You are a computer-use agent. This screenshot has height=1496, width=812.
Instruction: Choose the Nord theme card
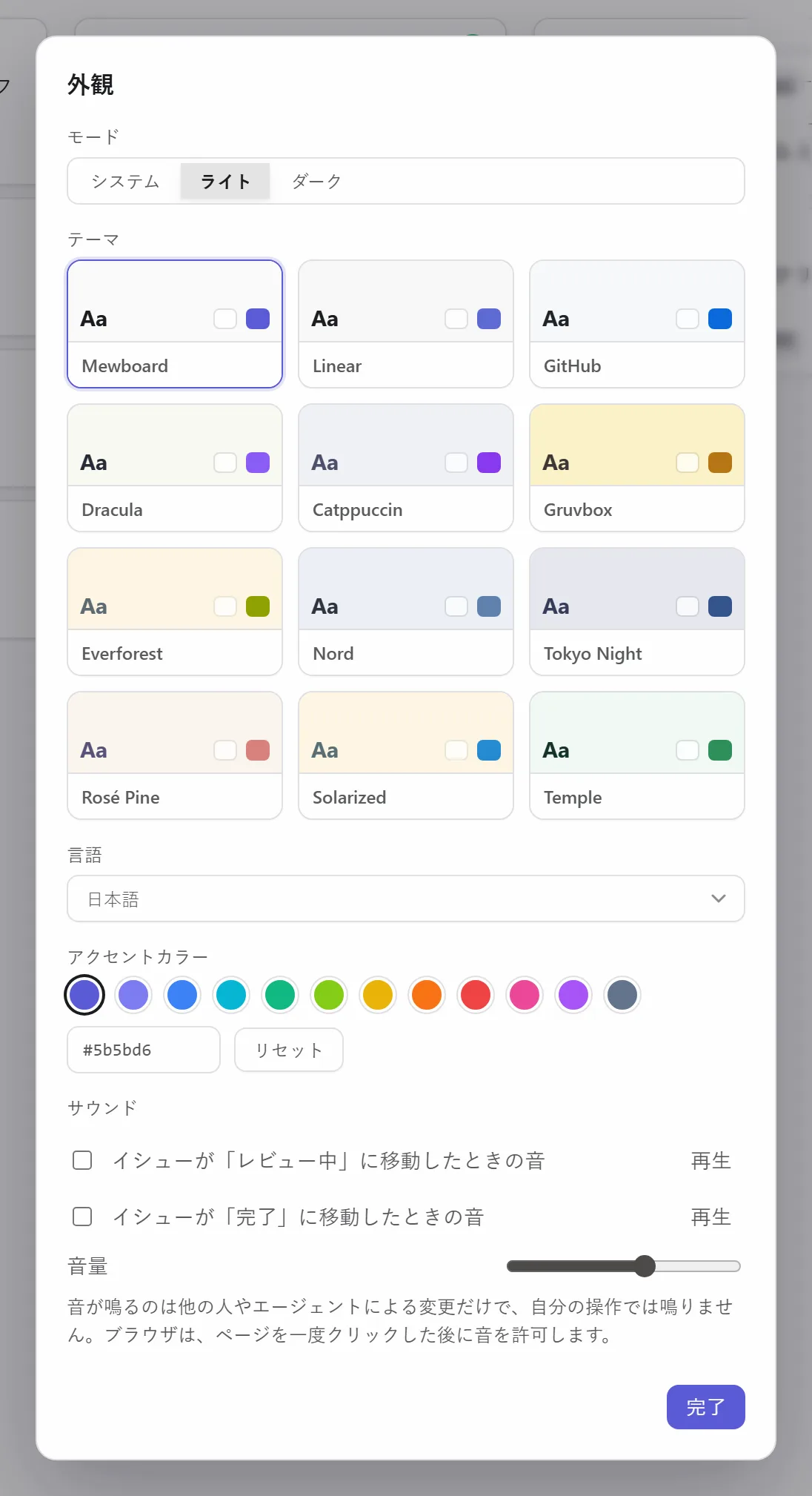(406, 612)
